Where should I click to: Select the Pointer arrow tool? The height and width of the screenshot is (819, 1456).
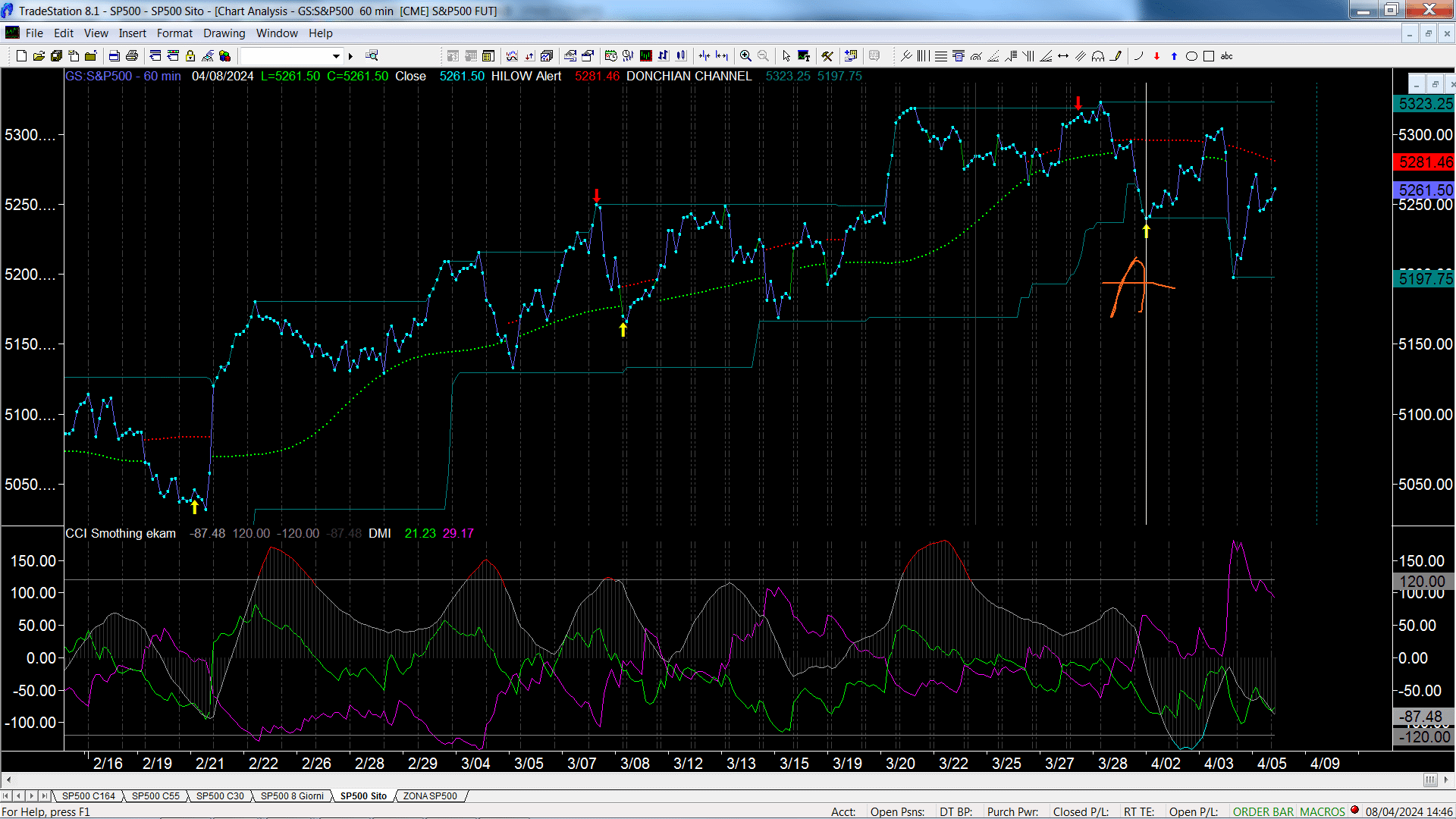786,56
